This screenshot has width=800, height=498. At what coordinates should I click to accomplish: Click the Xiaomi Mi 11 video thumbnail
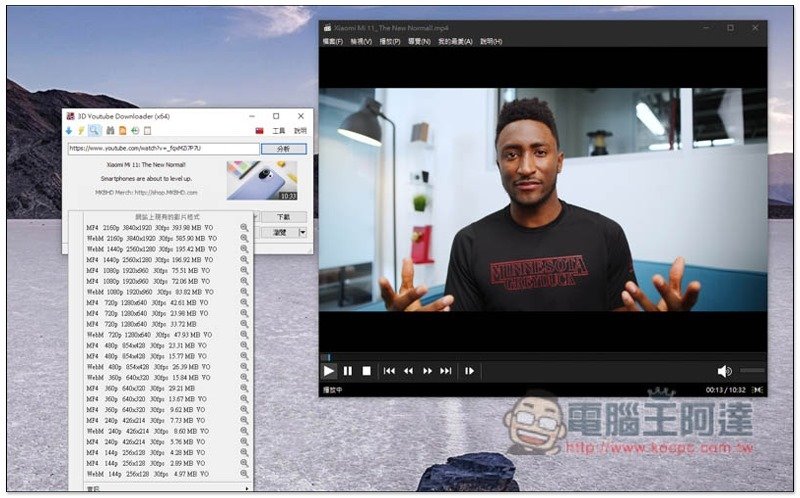click(262, 181)
